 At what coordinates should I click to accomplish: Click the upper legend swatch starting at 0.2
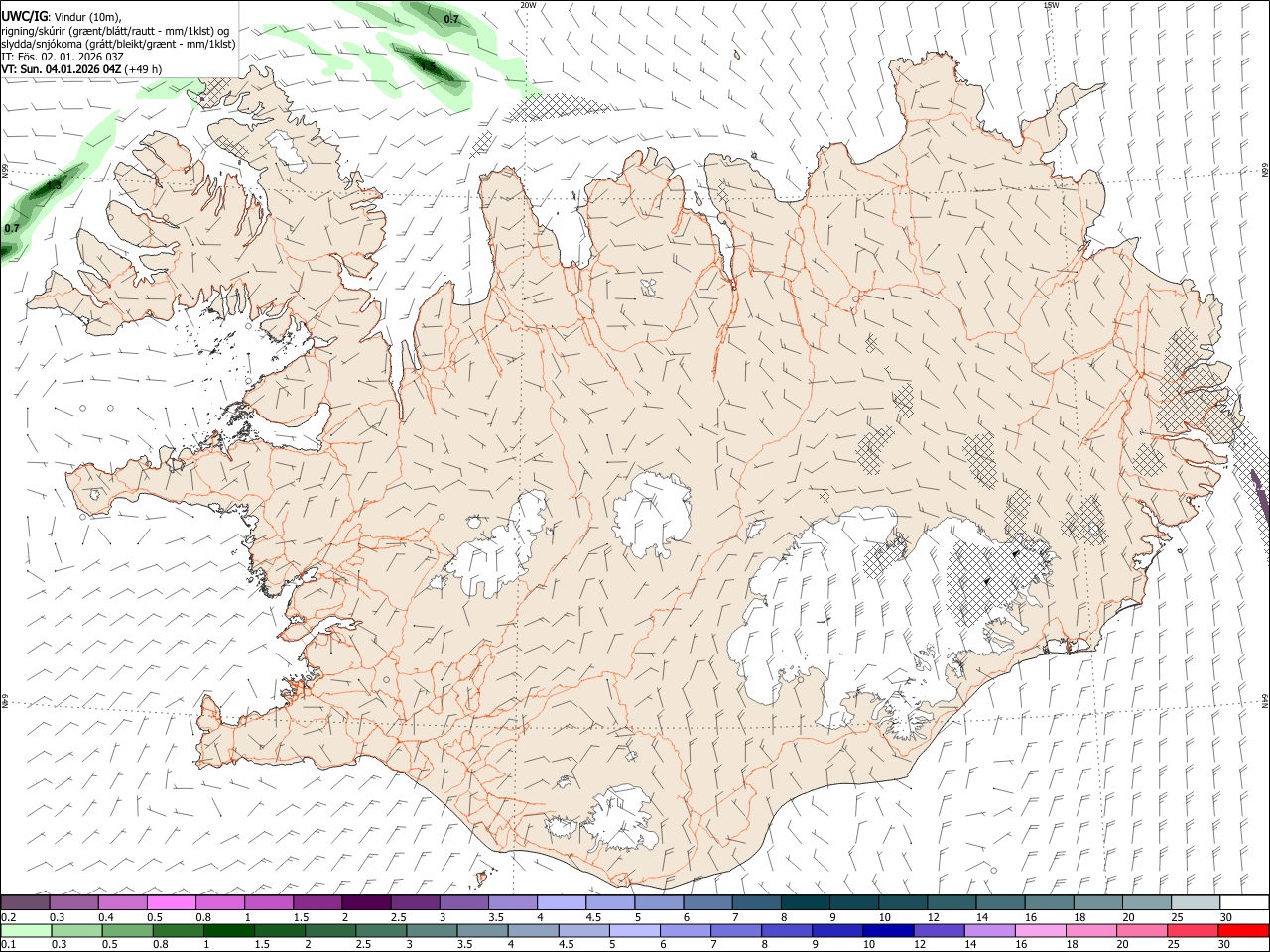point(25,902)
